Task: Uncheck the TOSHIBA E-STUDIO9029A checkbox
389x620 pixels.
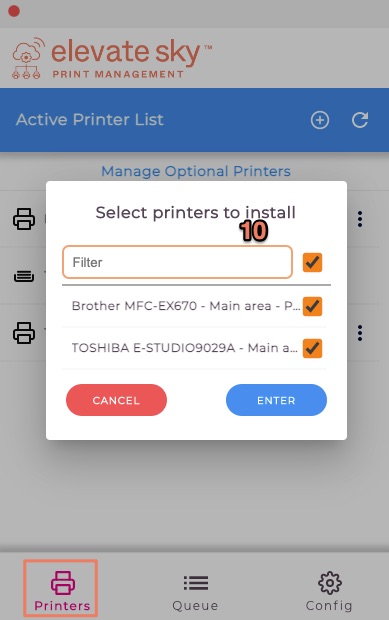Action: [312, 348]
